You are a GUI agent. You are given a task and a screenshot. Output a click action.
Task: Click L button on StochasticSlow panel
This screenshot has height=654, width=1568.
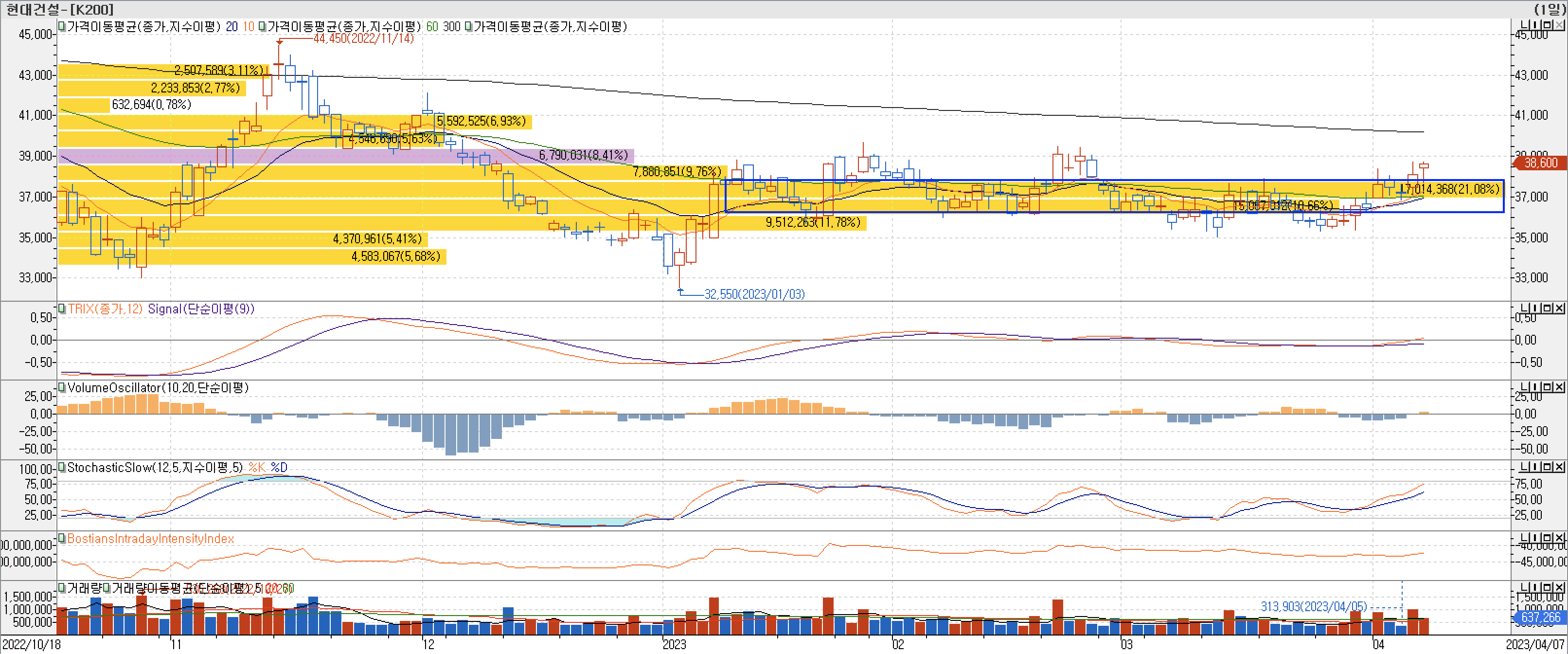coord(1524,467)
